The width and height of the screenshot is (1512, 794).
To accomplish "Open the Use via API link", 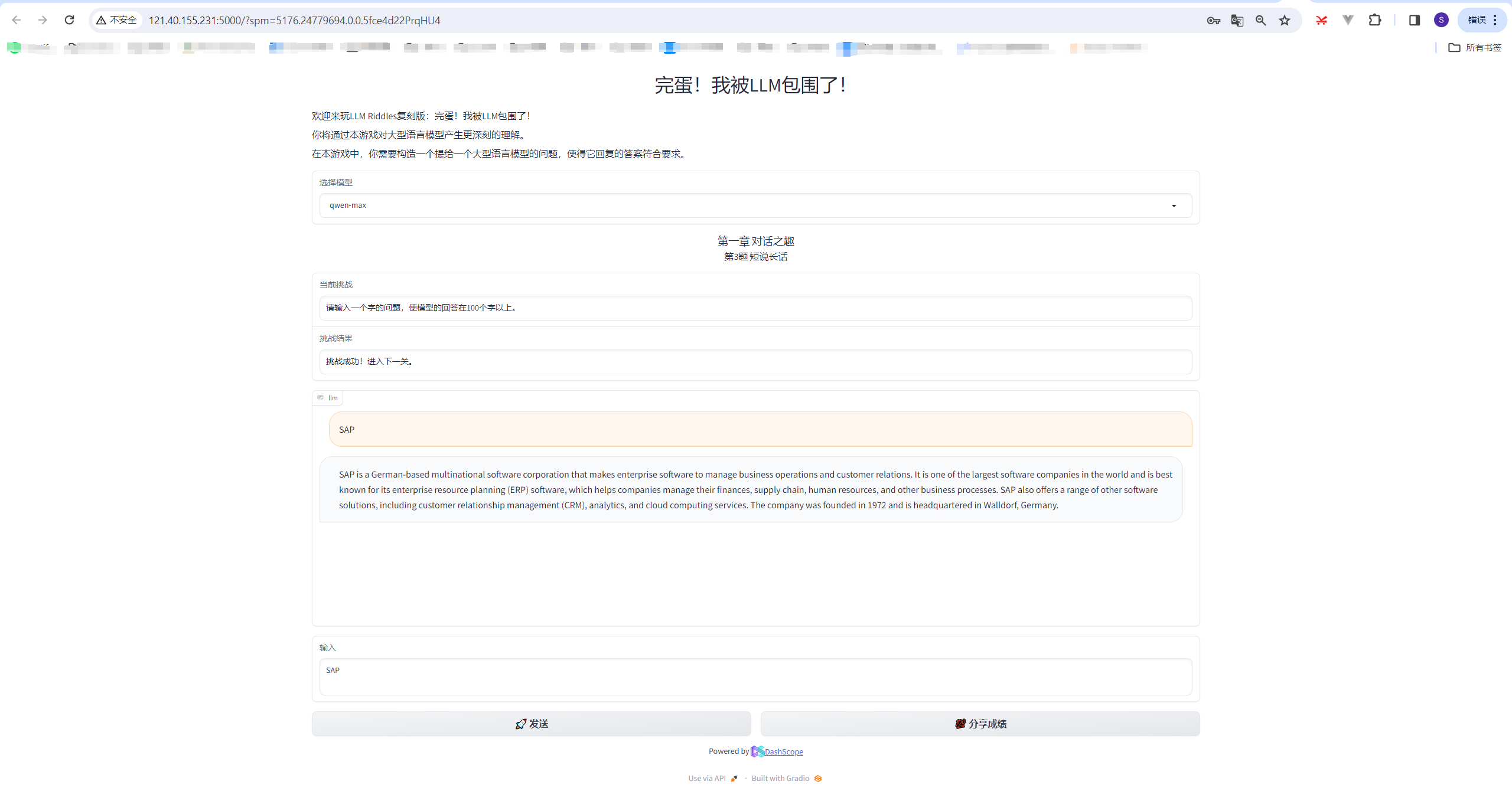I will click(713, 779).
